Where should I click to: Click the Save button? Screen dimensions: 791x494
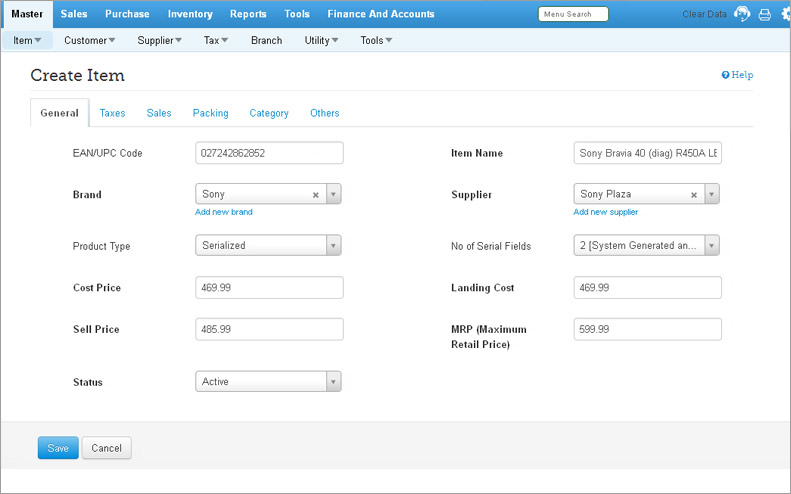[x=58, y=448]
